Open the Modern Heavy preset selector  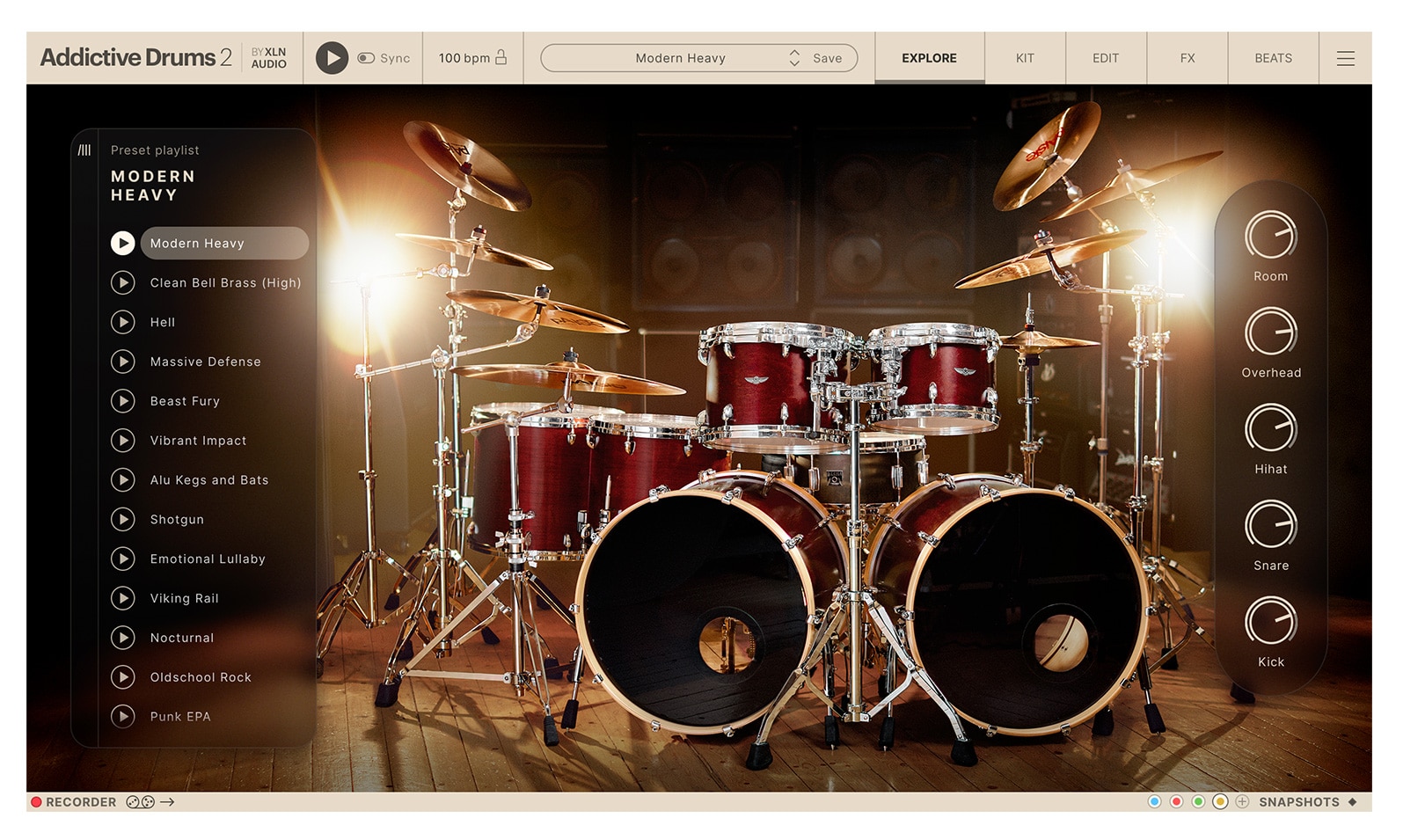point(681,58)
